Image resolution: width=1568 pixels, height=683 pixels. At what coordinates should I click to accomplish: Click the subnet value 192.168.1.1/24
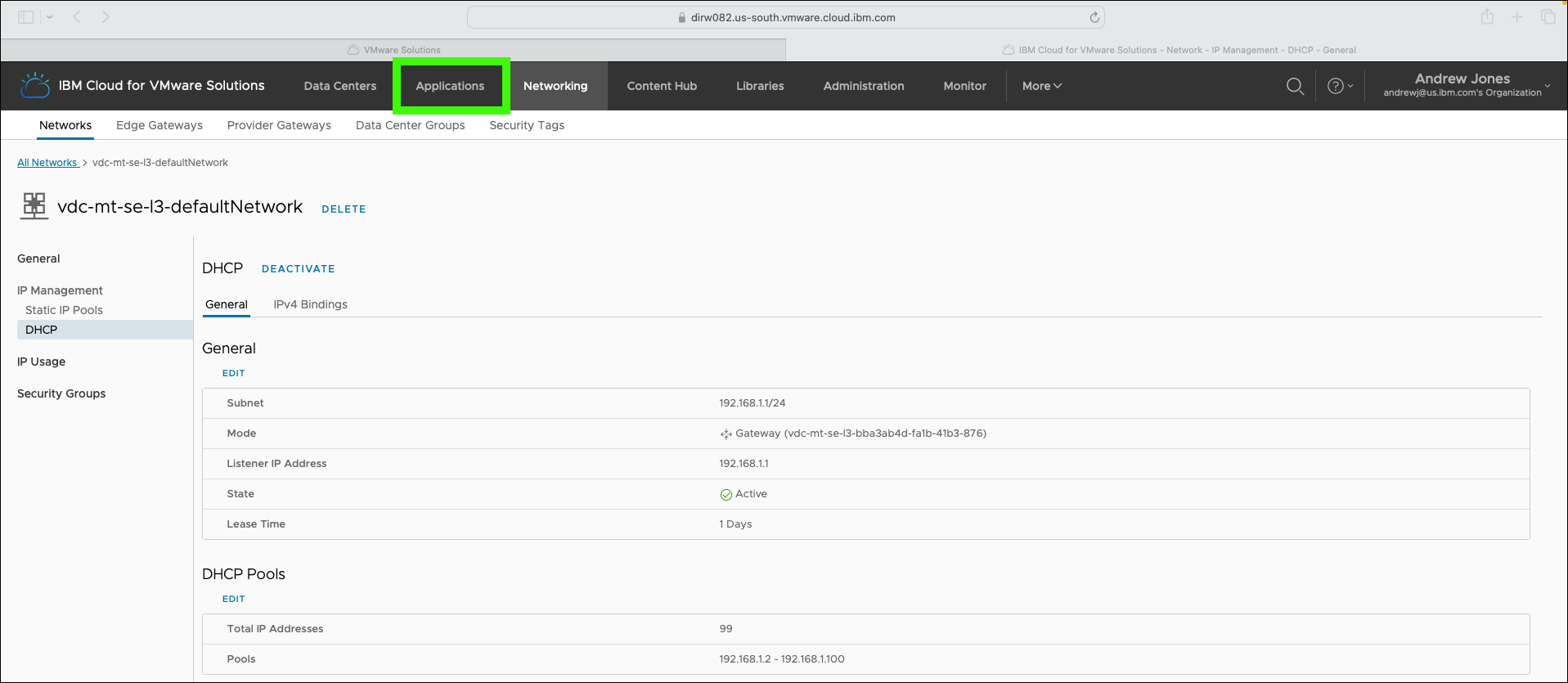(x=753, y=403)
